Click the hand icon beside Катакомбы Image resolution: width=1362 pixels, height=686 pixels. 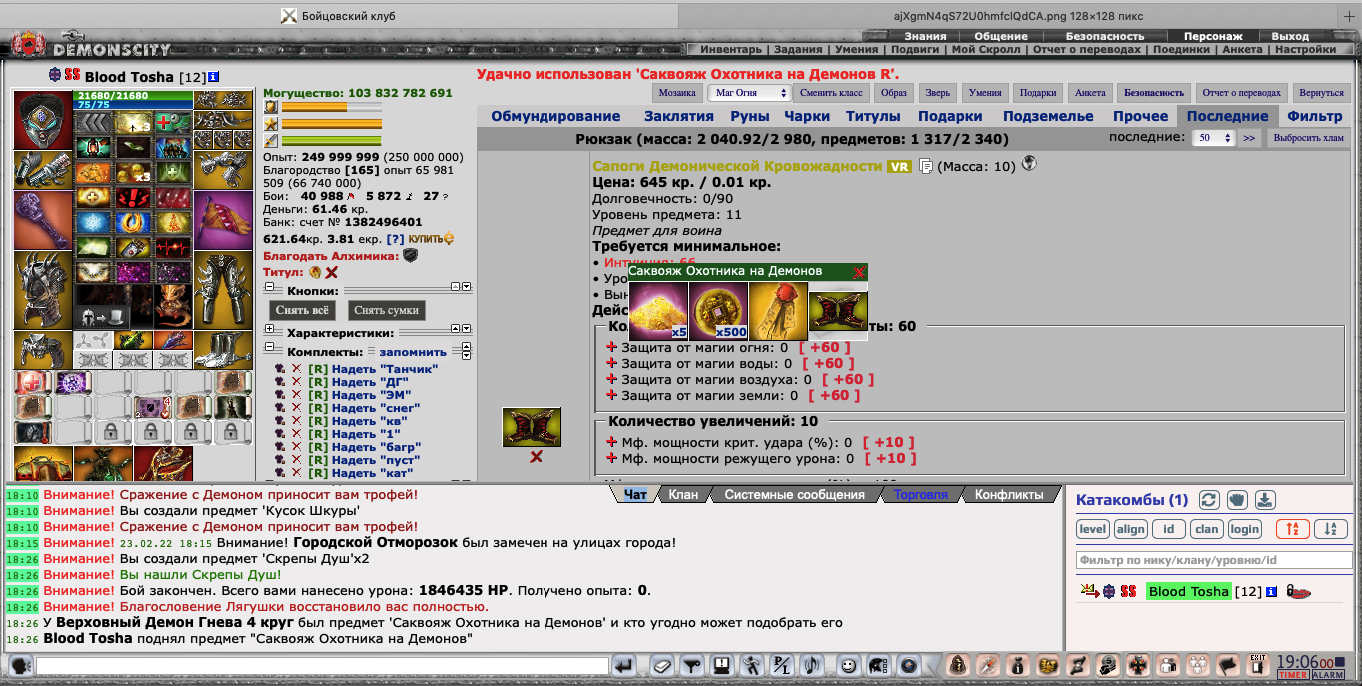pos(1237,500)
